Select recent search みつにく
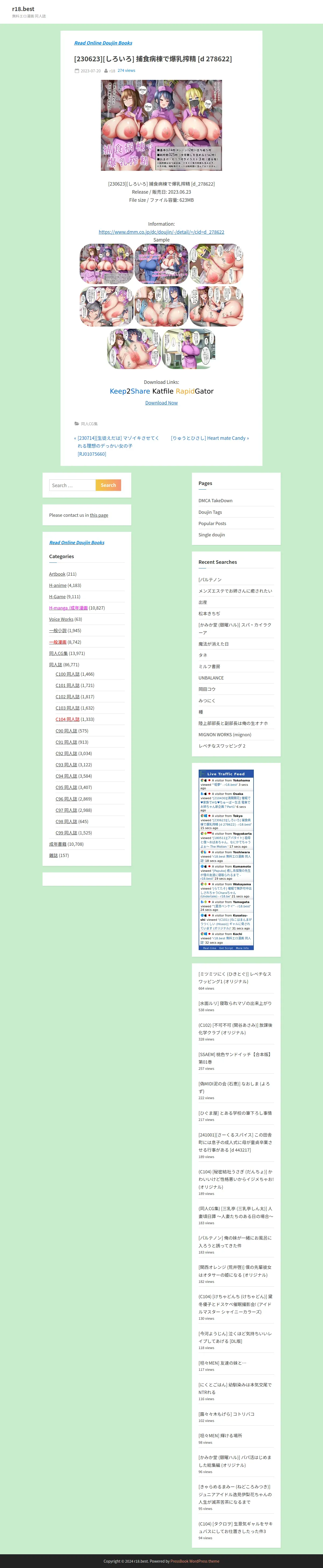This screenshot has width=323, height=1568. pos(207,700)
